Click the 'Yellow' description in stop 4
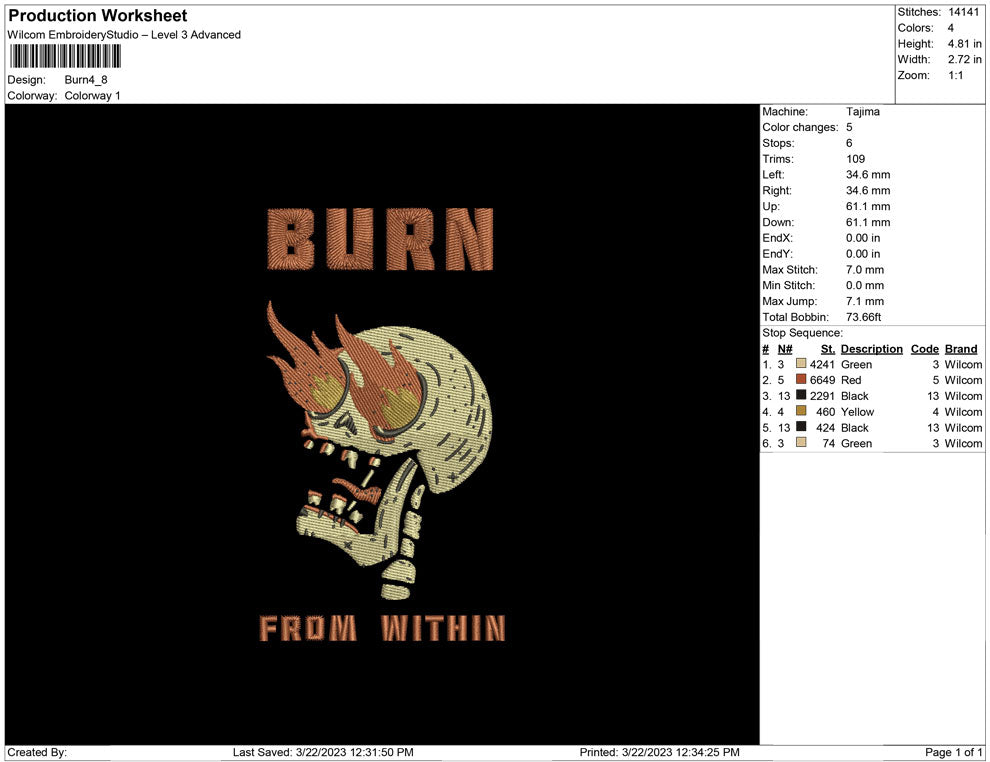990x762 pixels. tap(857, 411)
